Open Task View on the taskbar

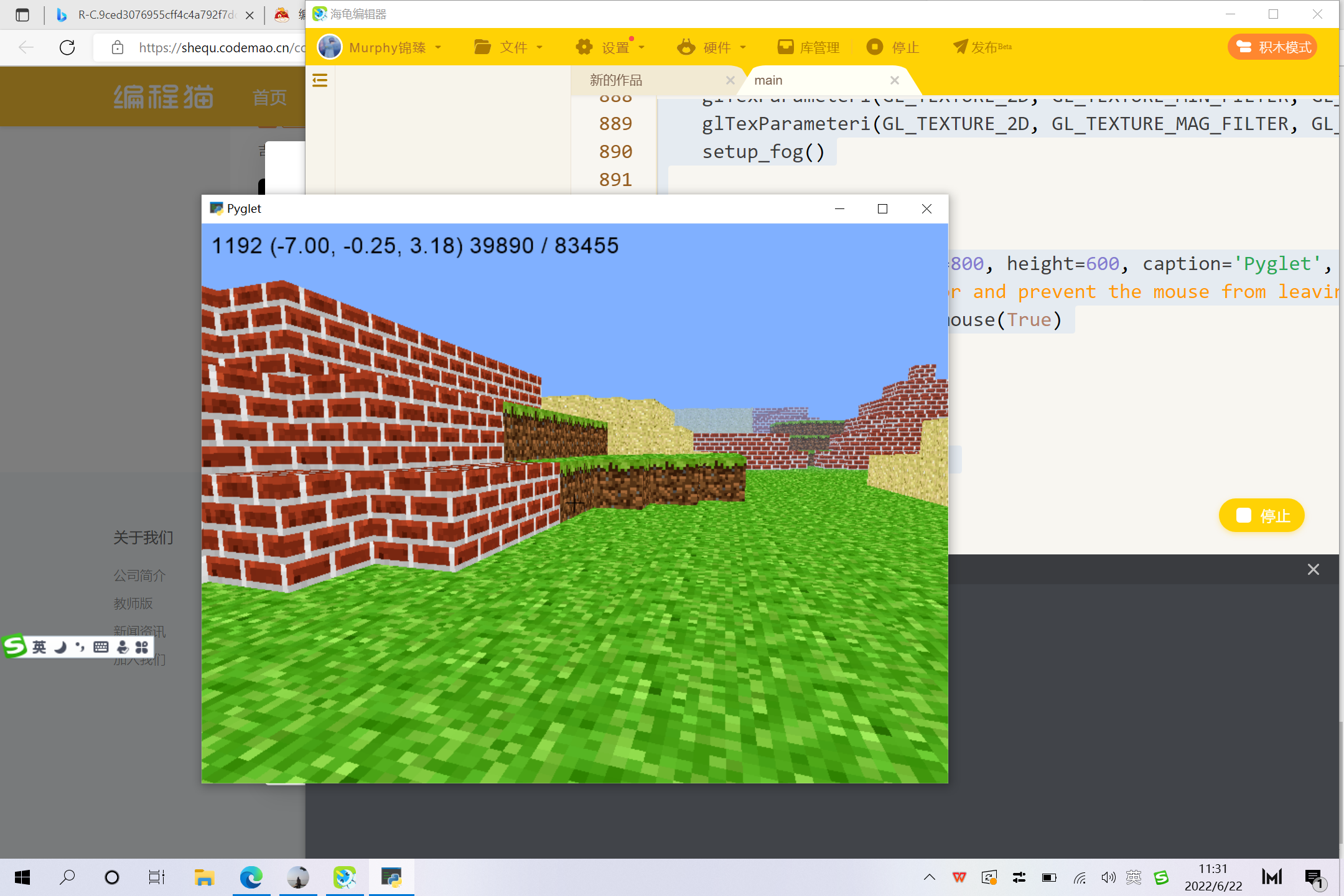[x=157, y=877]
